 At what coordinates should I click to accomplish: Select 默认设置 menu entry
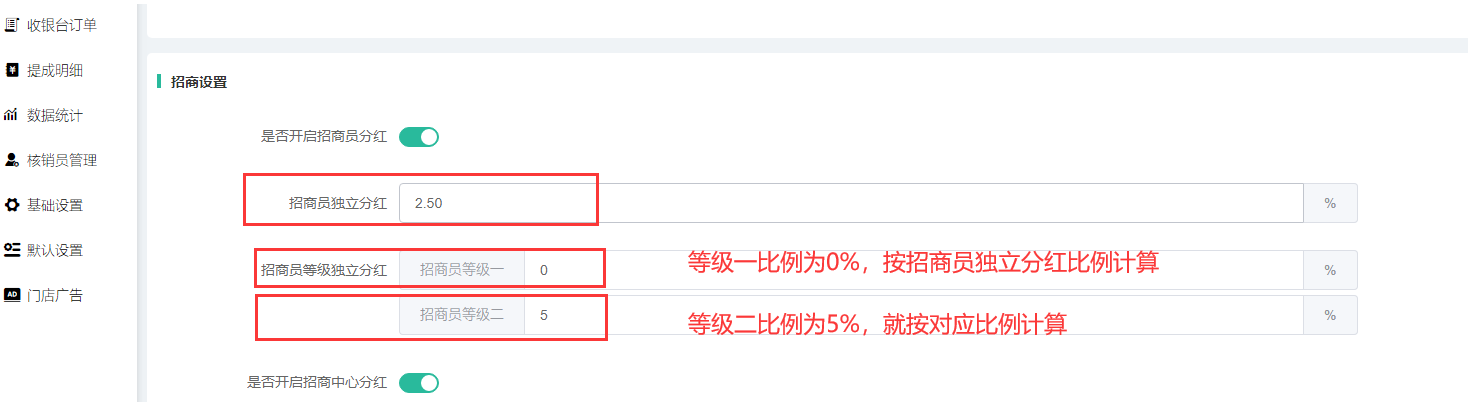55,250
